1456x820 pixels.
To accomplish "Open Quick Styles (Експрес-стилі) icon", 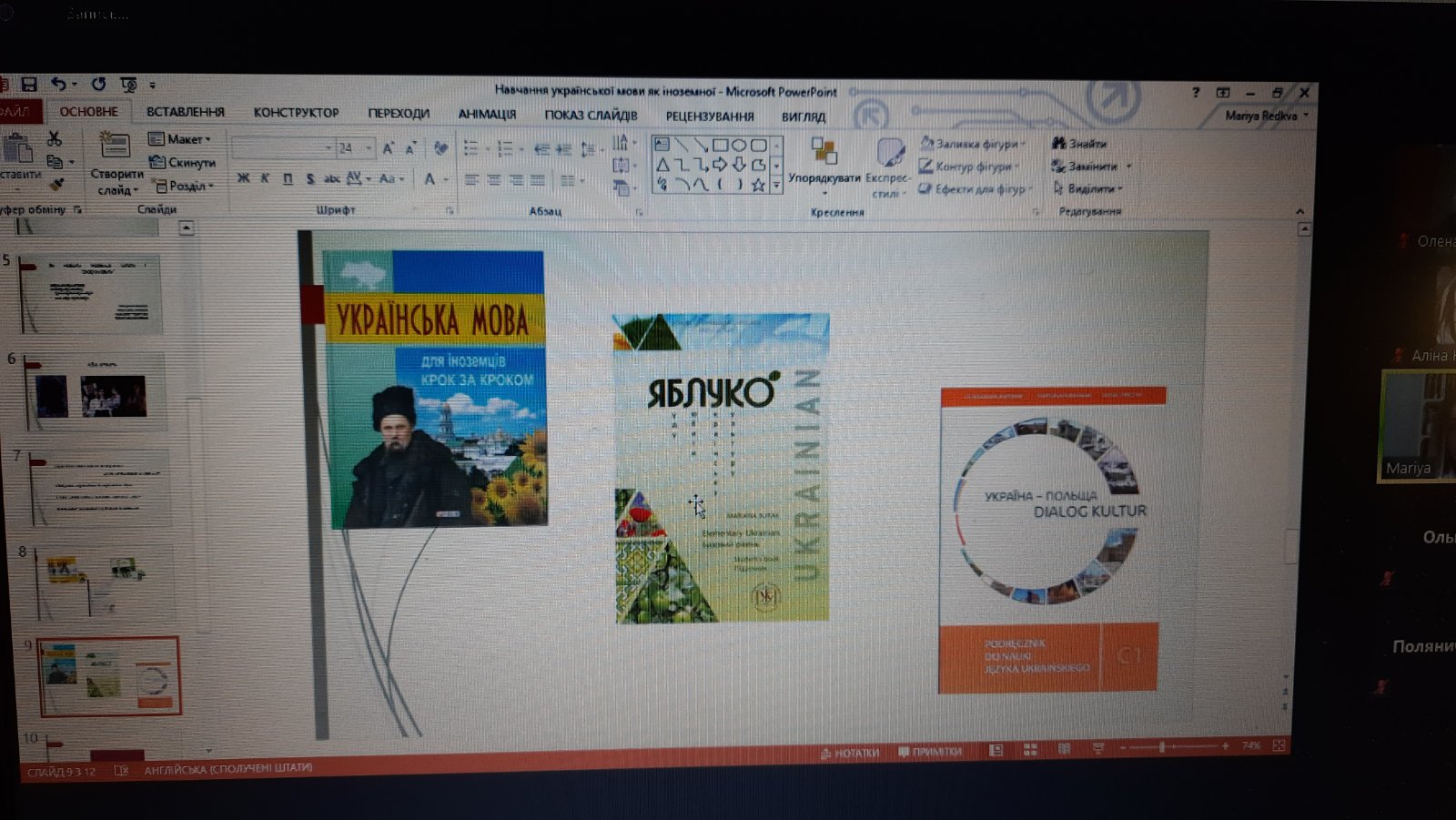I will [889, 152].
